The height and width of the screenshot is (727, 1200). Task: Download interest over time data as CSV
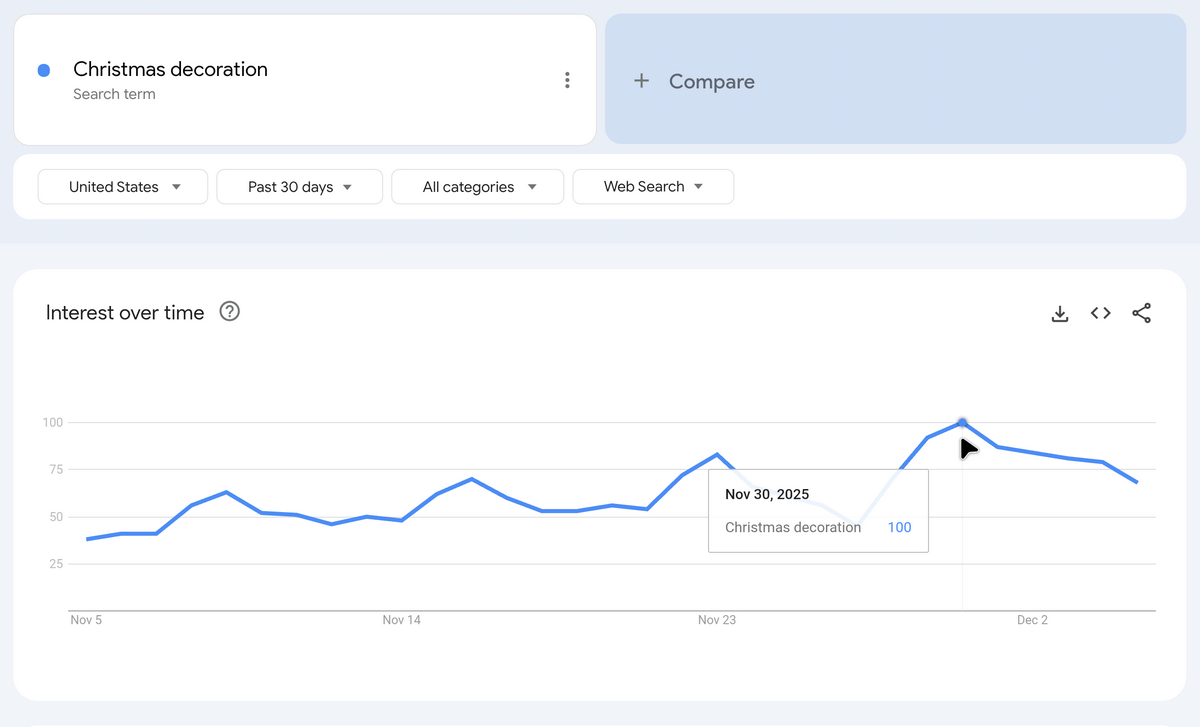[x=1059, y=313]
